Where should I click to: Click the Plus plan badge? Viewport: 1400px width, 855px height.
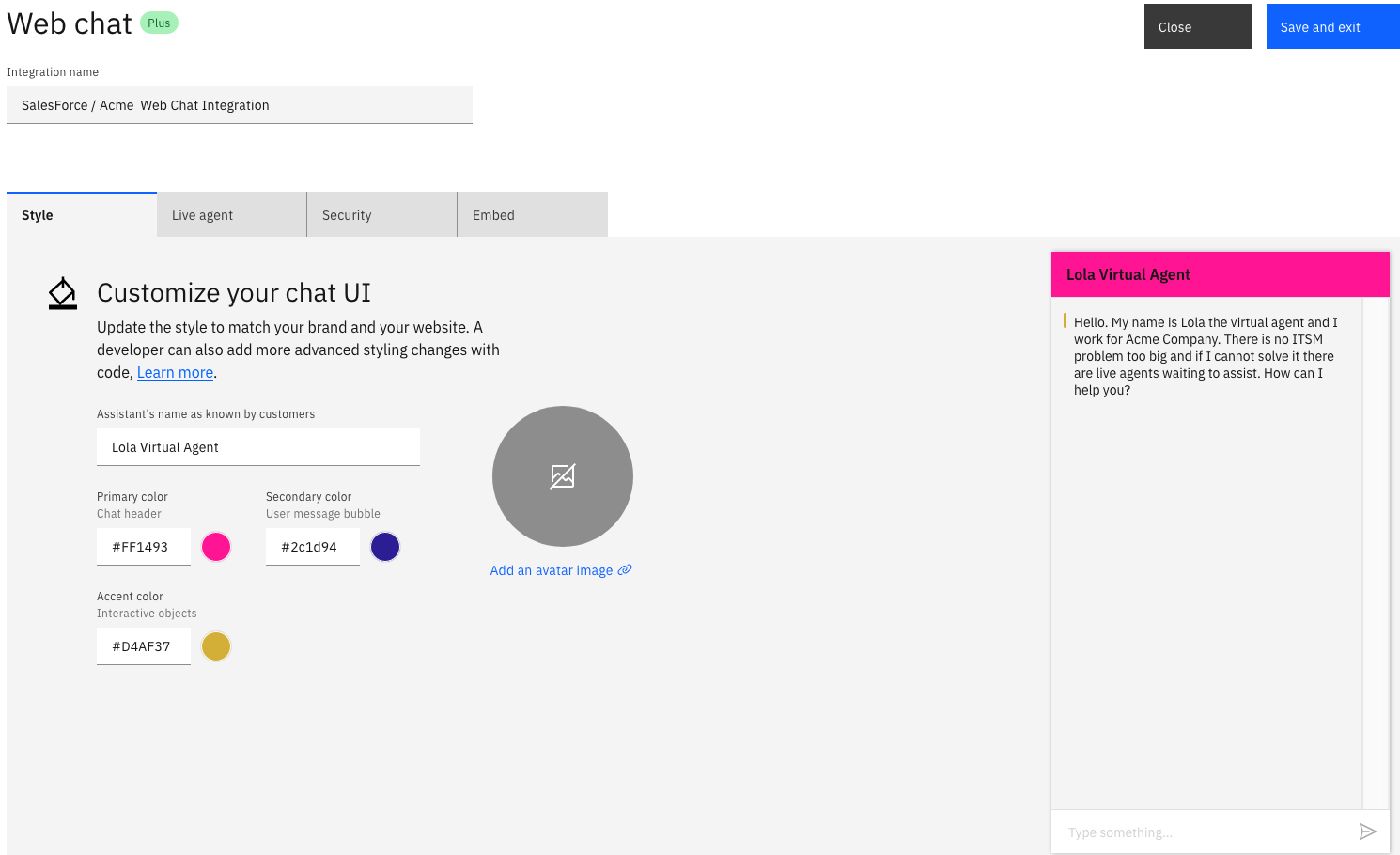(x=159, y=23)
